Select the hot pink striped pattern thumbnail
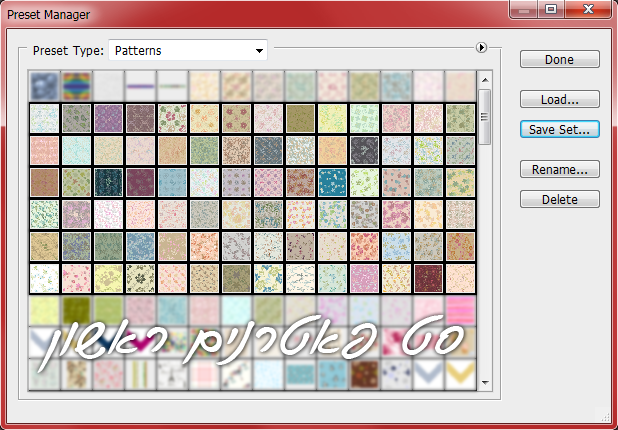Screen dimensions: 618x430 point(460,310)
